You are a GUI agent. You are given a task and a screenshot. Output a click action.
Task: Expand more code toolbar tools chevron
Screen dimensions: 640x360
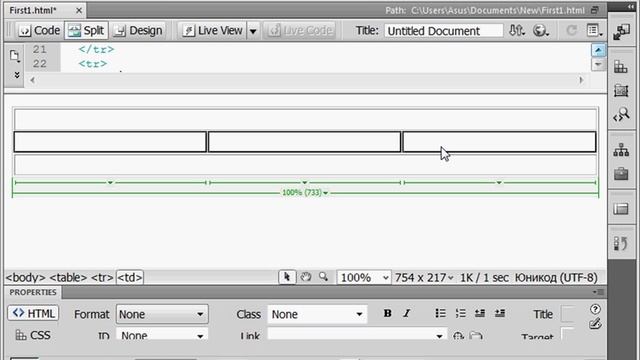click(x=17, y=75)
